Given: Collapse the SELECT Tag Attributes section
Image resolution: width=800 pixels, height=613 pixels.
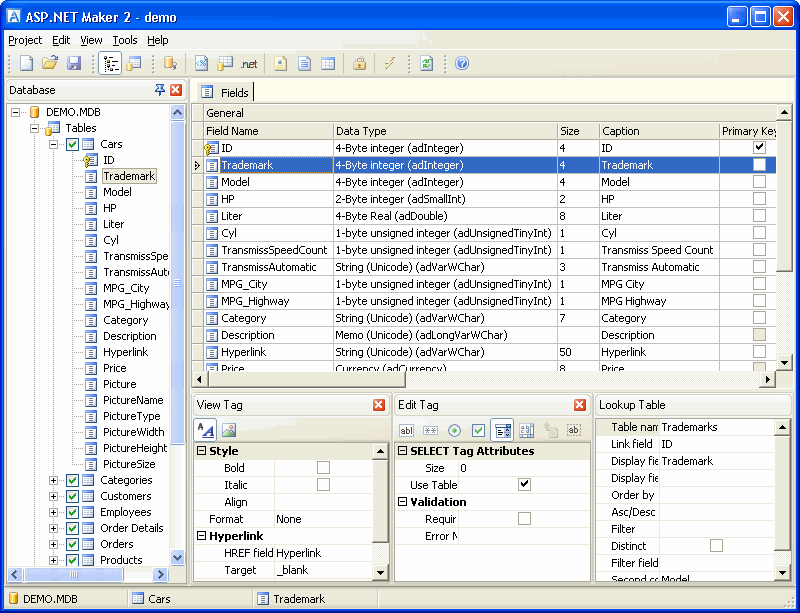Looking at the screenshot, I should [x=403, y=451].
